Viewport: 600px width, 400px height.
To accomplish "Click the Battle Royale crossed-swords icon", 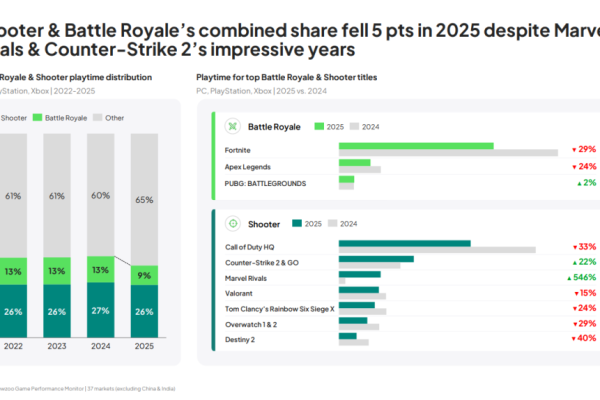I will click(x=233, y=127).
